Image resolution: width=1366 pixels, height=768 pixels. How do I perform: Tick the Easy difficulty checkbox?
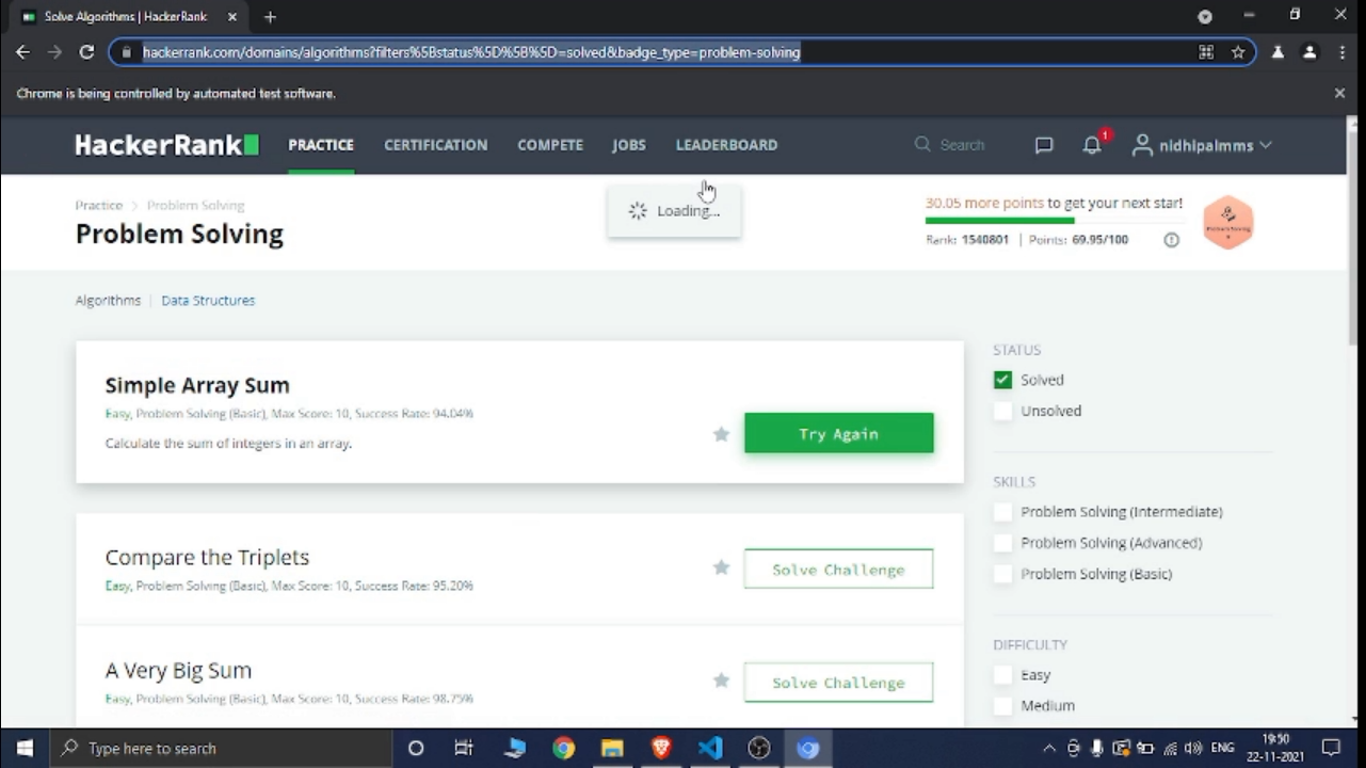coord(1003,675)
